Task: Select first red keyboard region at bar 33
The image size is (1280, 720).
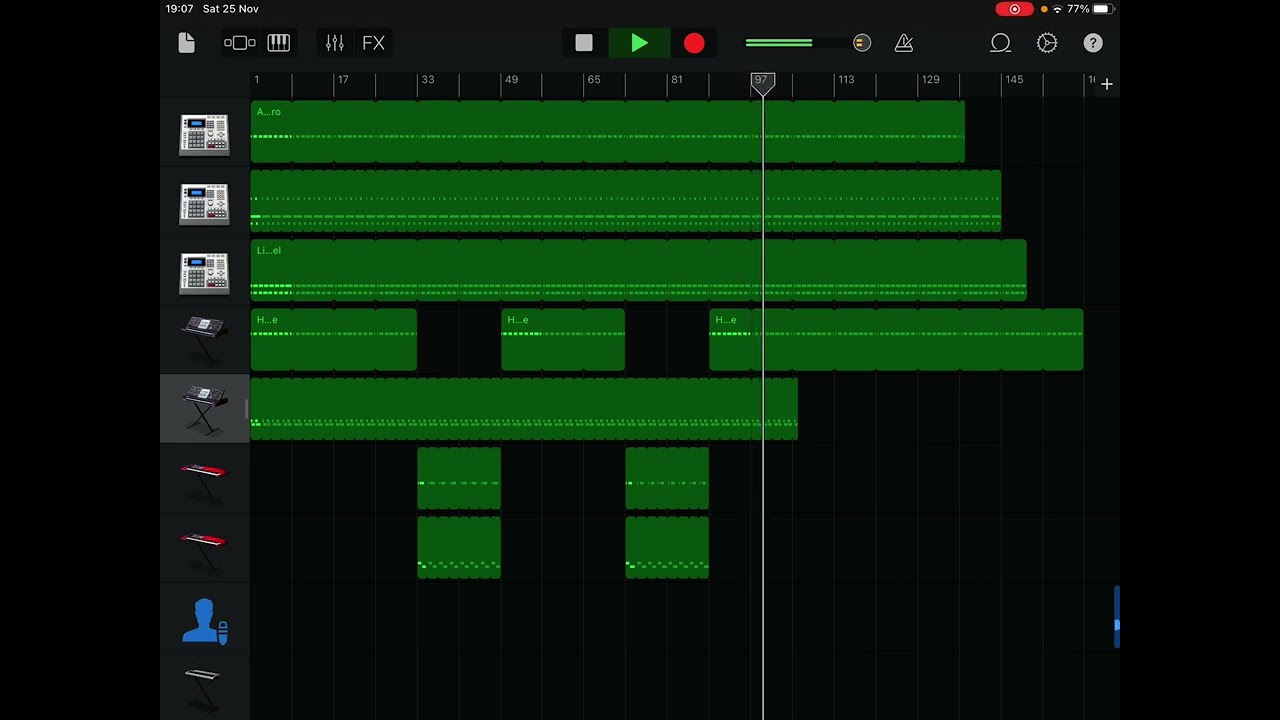Action: pos(459,478)
